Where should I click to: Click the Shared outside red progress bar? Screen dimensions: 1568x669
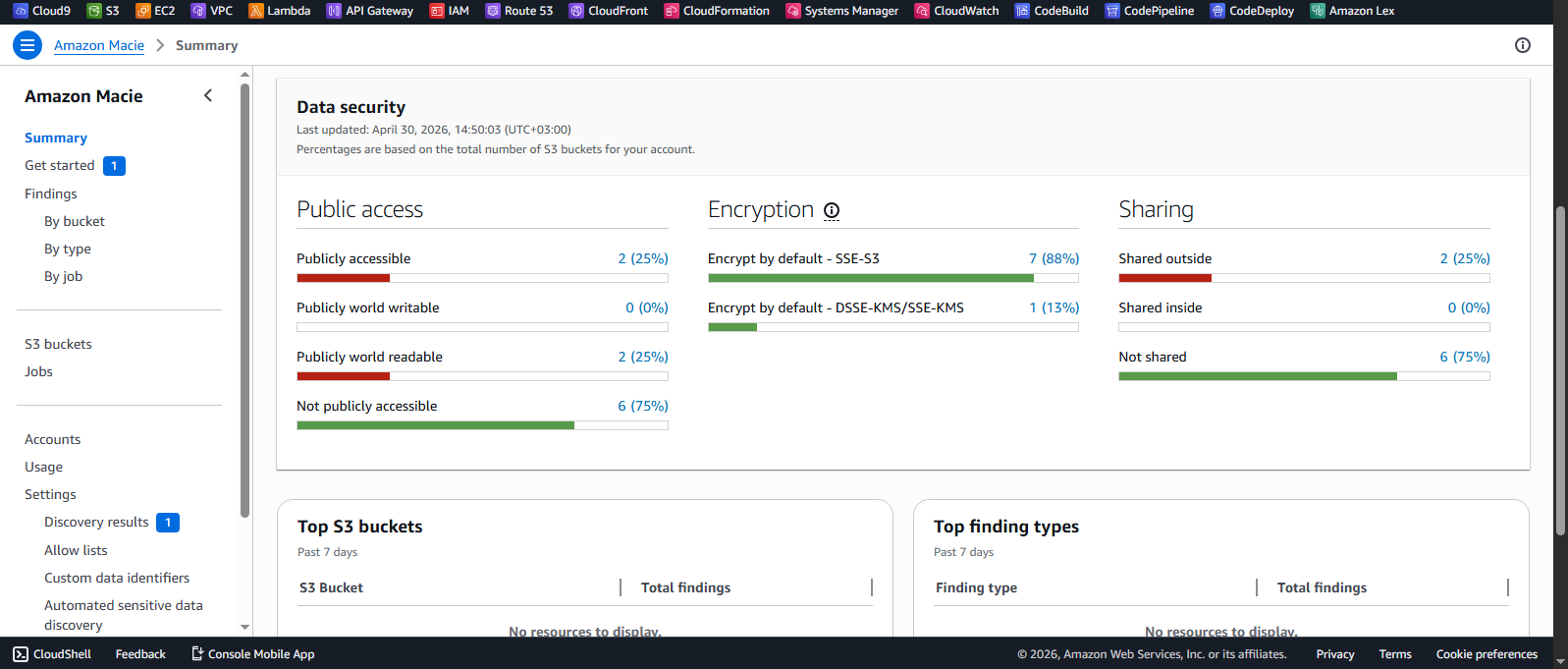tap(1304, 278)
